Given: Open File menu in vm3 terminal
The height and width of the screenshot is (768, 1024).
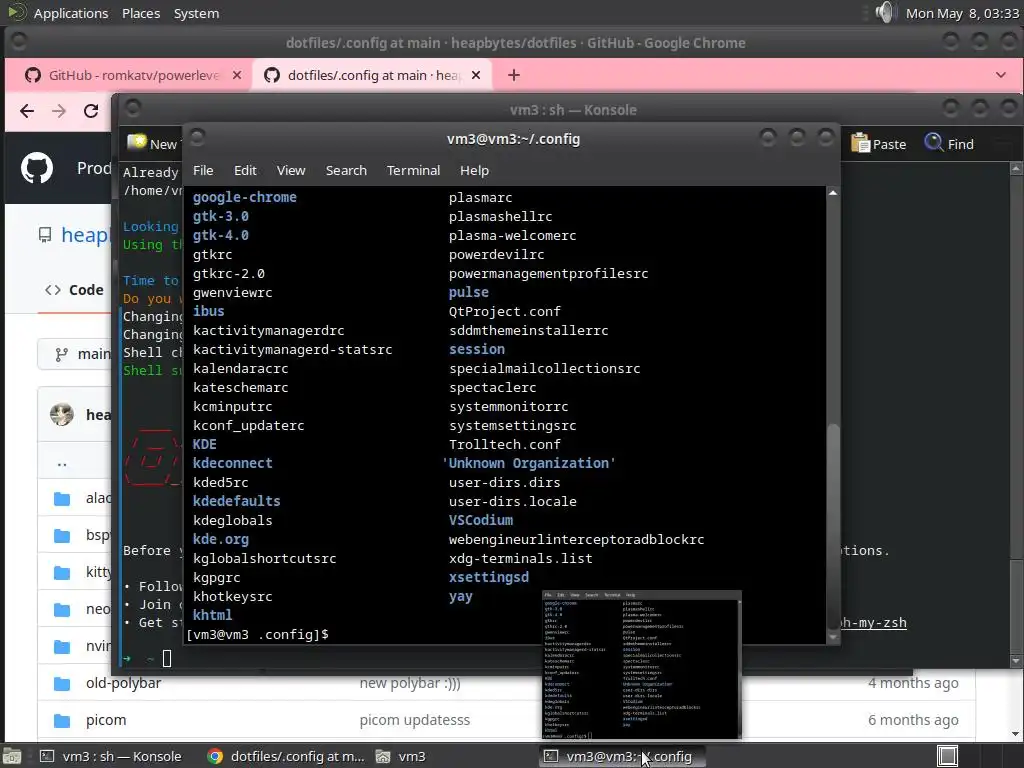Looking at the screenshot, I should pyautogui.click(x=203, y=170).
